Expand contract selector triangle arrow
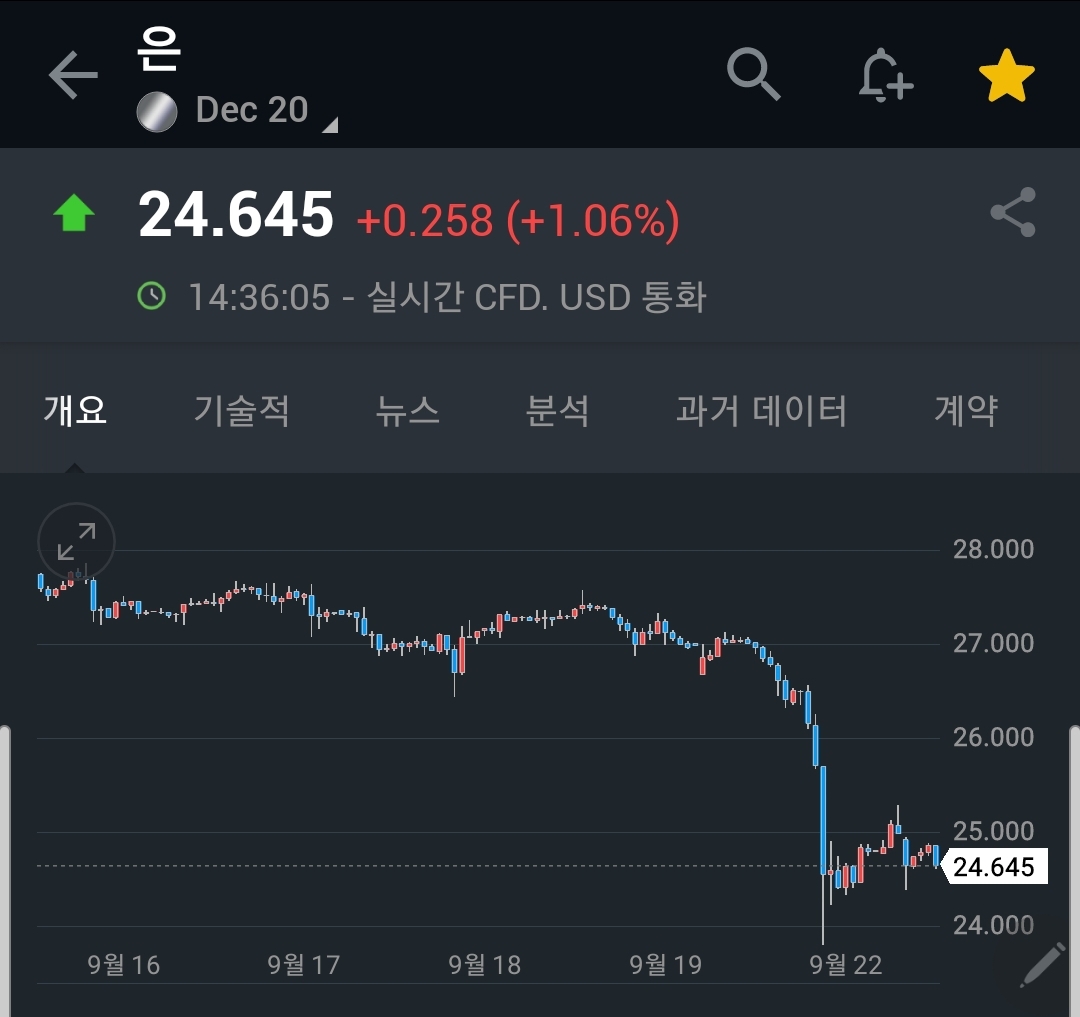The image size is (1080, 1017). (331, 125)
